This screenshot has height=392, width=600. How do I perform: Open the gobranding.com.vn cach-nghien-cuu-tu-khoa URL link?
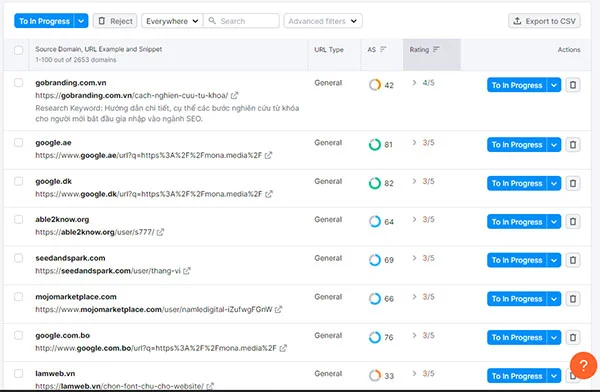pos(132,95)
